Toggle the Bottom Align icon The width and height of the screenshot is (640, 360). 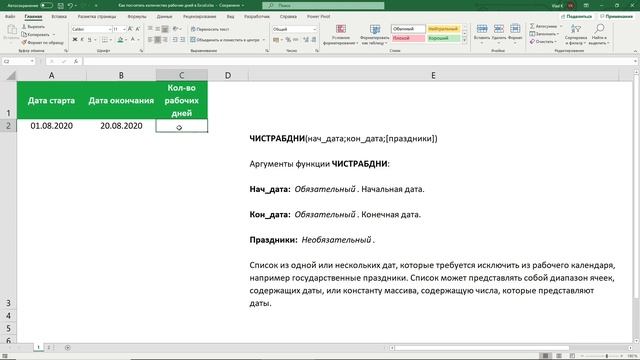[x=165, y=29]
